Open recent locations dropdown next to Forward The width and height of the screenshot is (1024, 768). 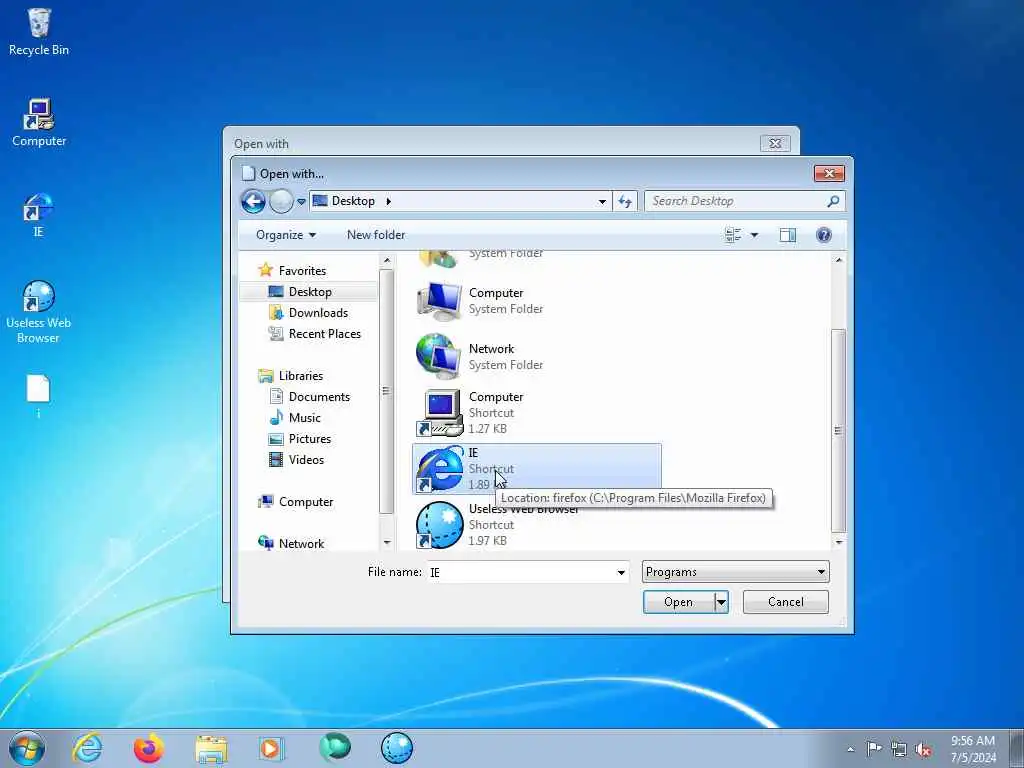click(x=301, y=202)
